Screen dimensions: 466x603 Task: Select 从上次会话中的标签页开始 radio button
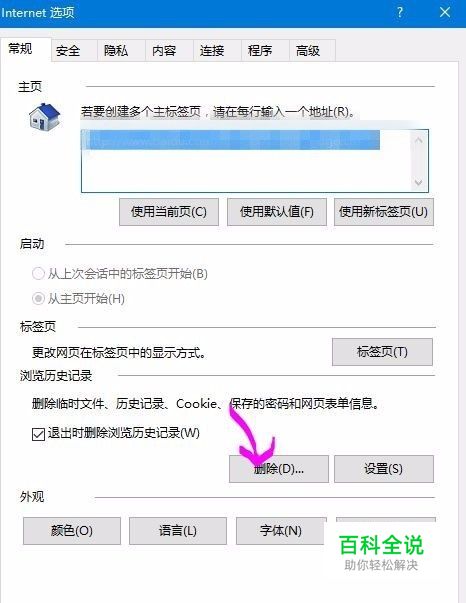pos(38,274)
